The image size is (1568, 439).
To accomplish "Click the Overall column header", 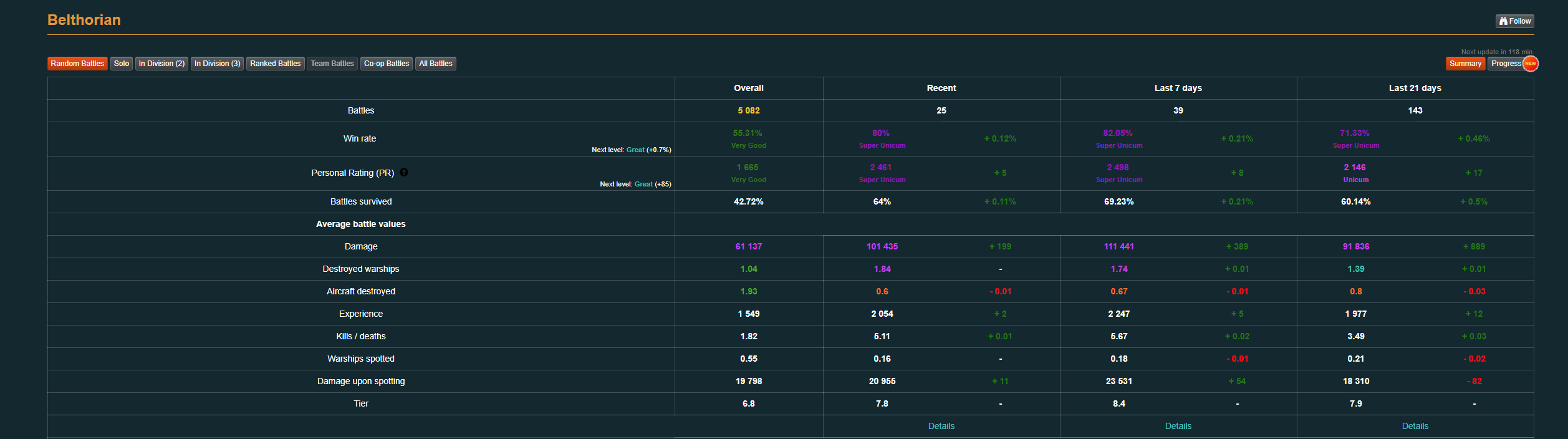I will (x=749, y=88).
